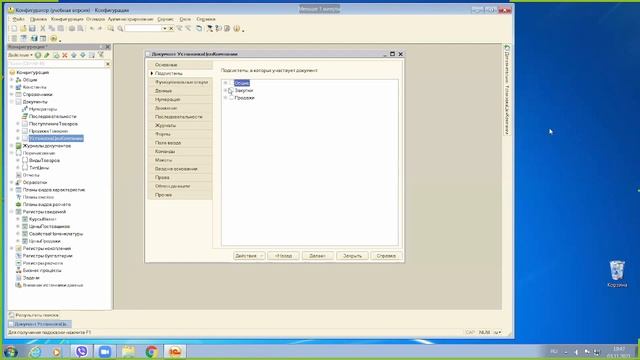The height and width of the screenshot is (360, 640).
Task: Click the Open file toolbar icon
Action: [23, 29]
